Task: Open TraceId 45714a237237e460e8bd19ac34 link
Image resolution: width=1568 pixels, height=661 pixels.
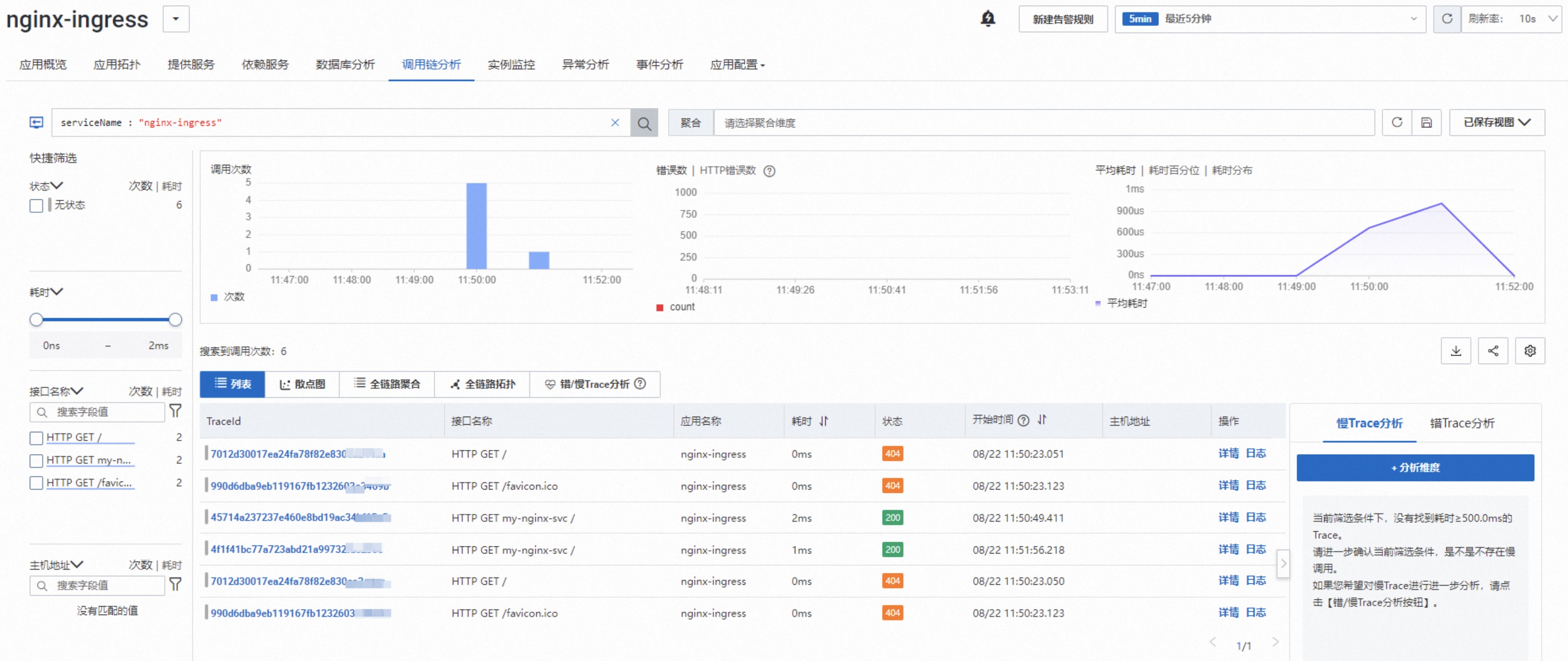Action: pos(300,518)
